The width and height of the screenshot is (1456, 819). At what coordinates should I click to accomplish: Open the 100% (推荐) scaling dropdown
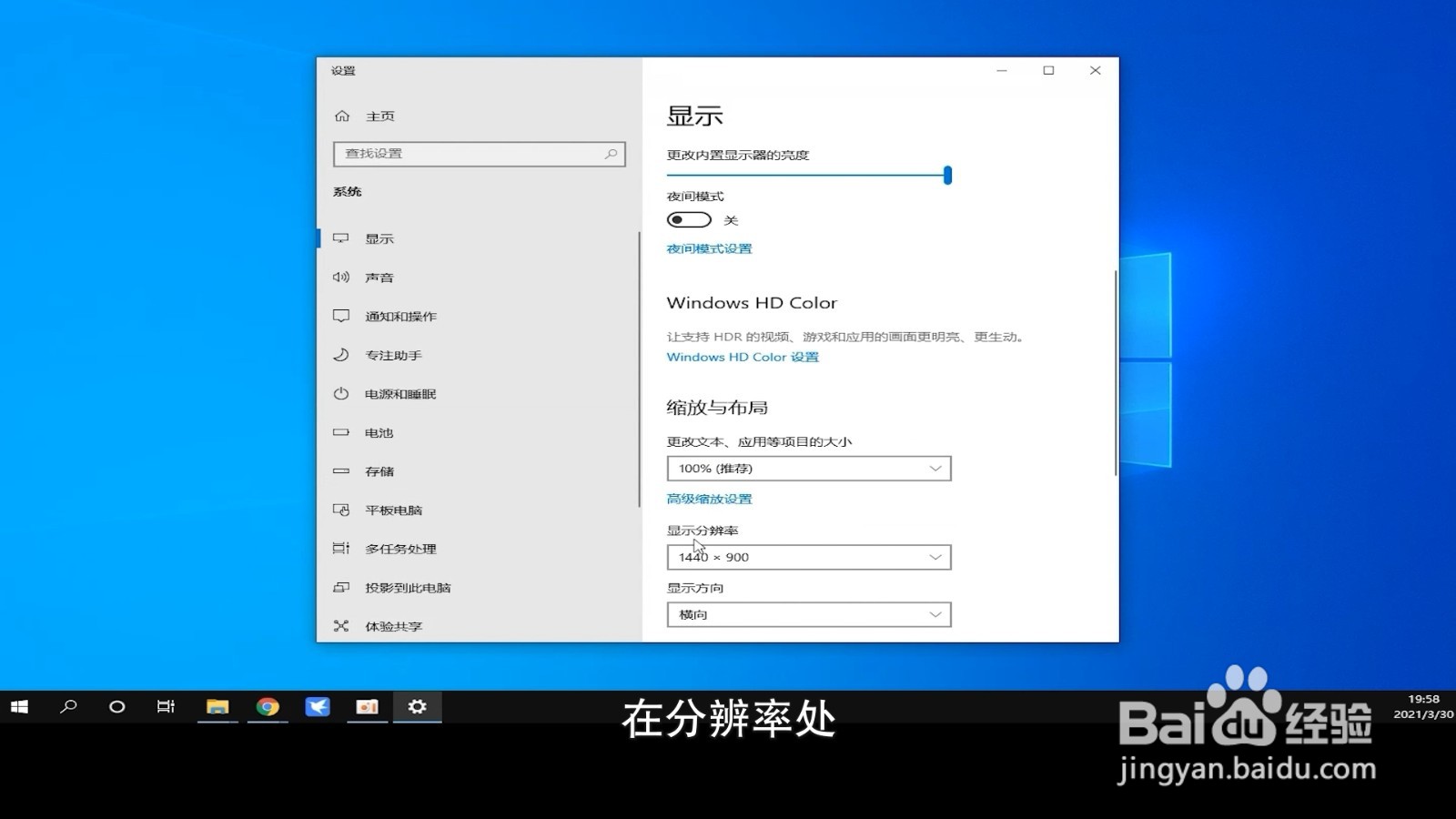pyautogui.click(x=809, y=469)
